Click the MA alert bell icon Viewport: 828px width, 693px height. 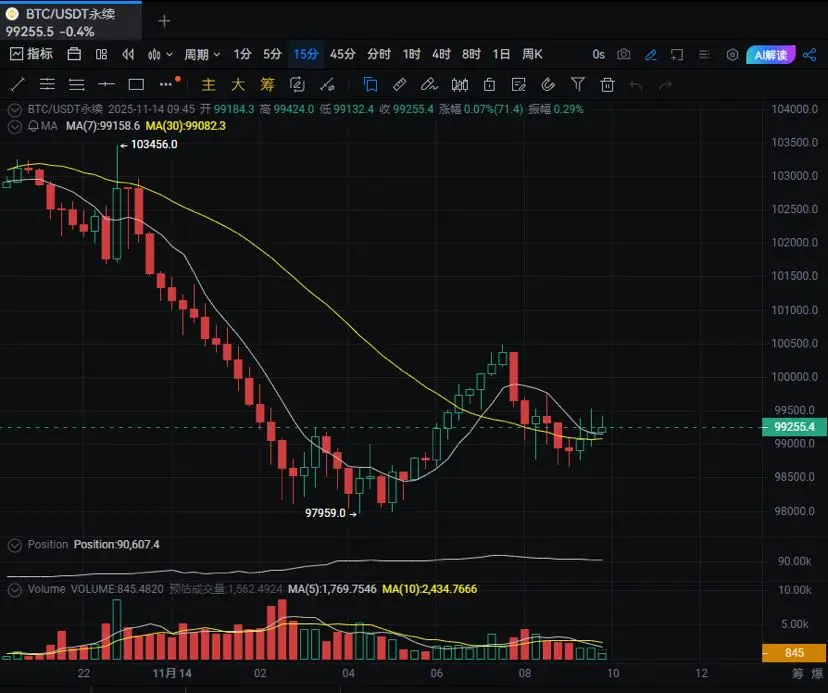coord(33,126)
